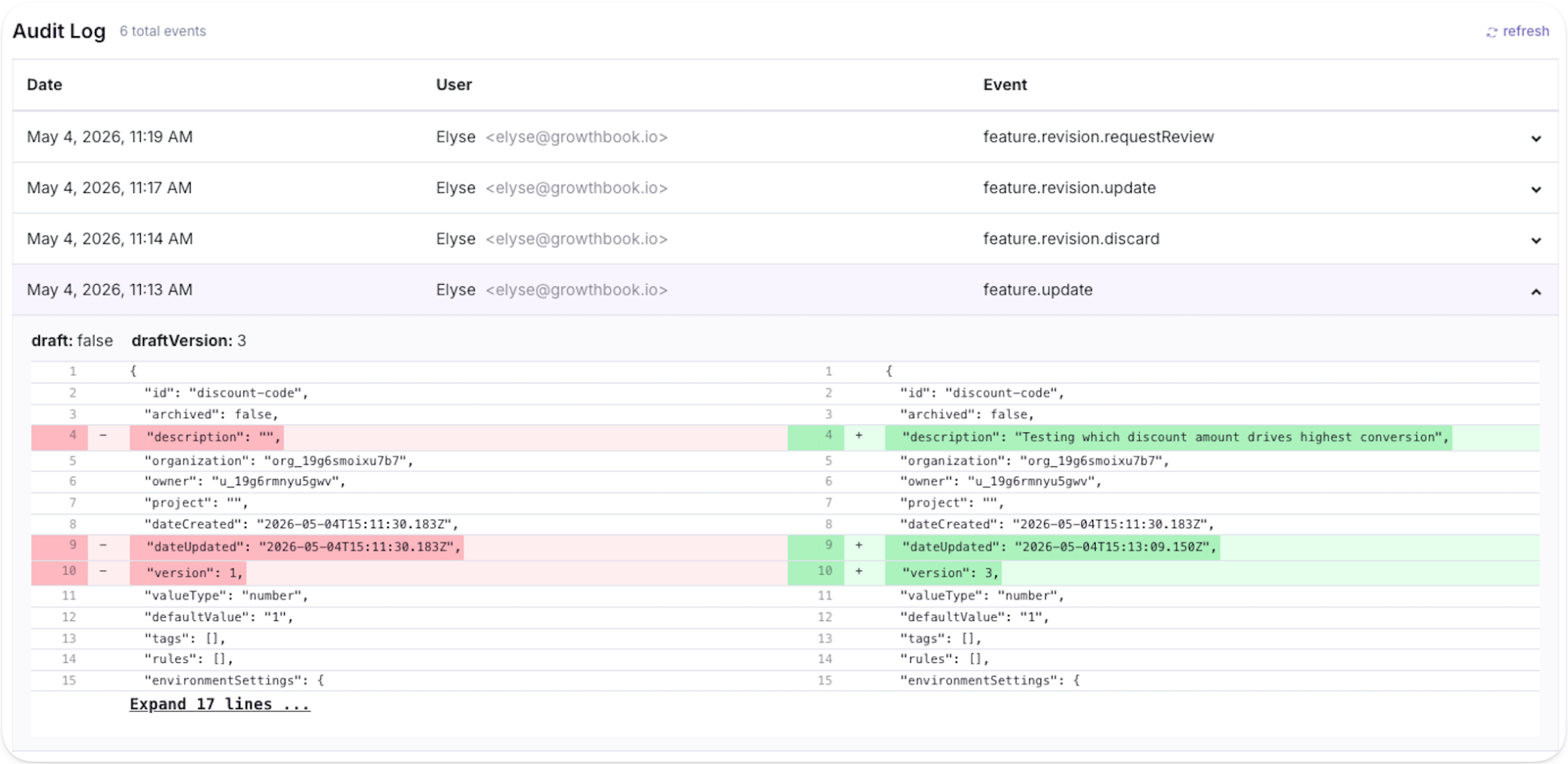Expand the feature.revision.update row chevron

click(x=1536, y=189)
